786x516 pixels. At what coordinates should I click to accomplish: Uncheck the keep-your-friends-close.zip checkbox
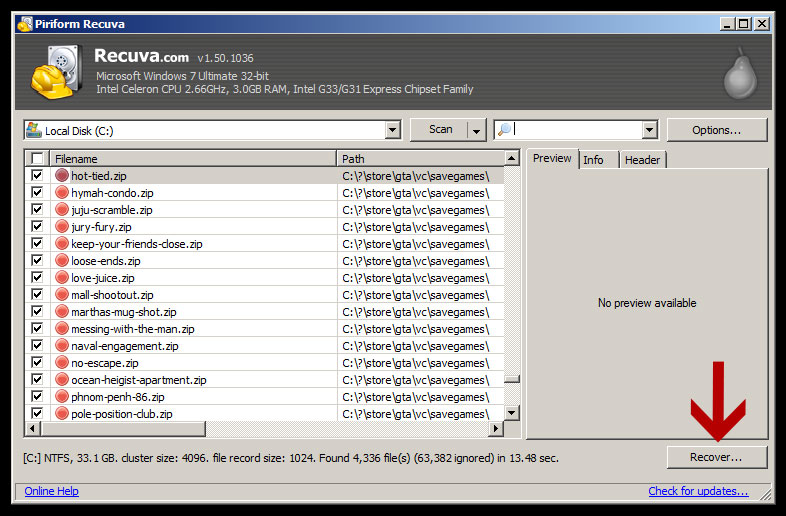pyautogui.click(x=37, y=243)
